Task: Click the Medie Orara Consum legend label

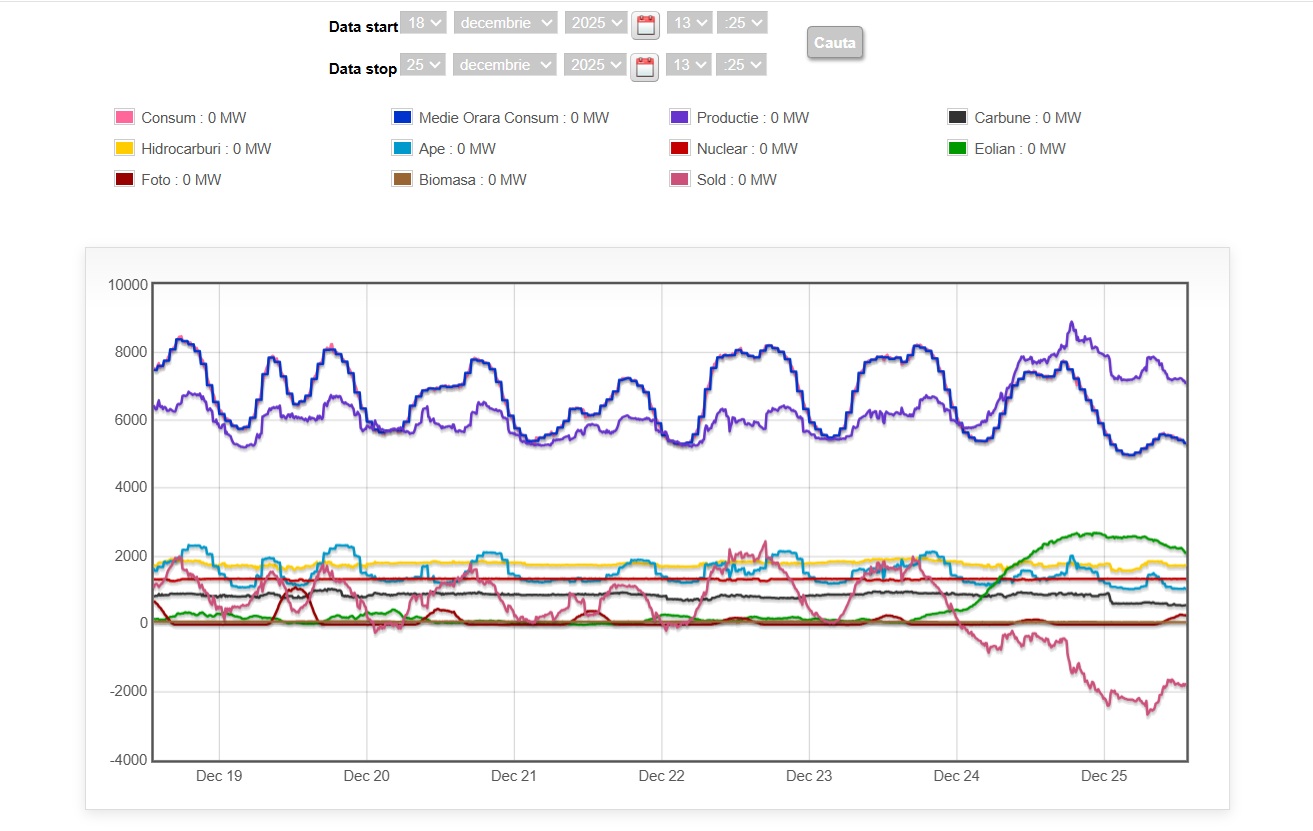Action: click(x=513, y=118)
